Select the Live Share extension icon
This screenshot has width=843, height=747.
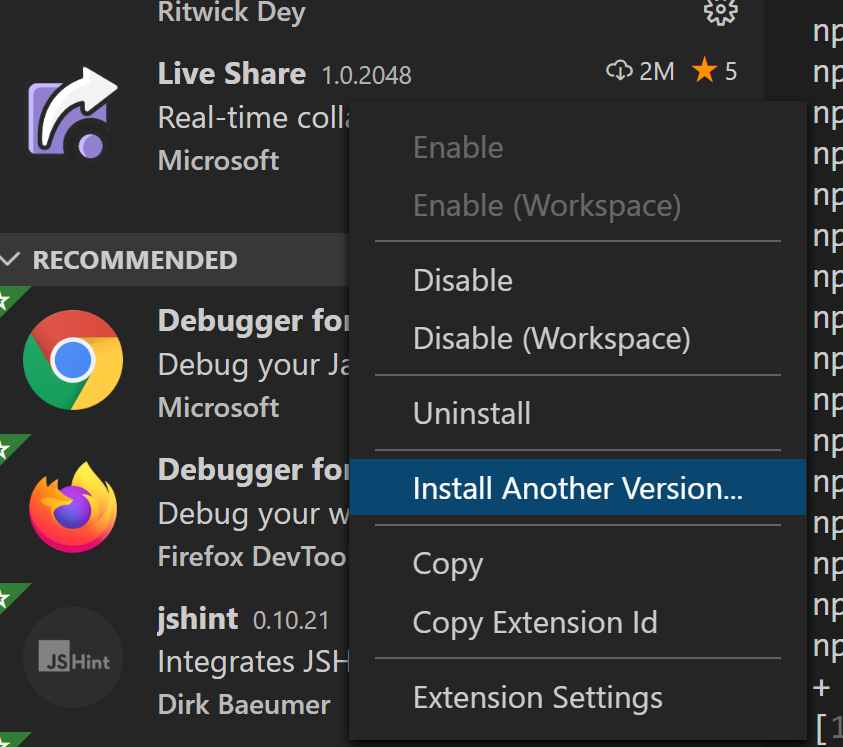coord(73,113)
